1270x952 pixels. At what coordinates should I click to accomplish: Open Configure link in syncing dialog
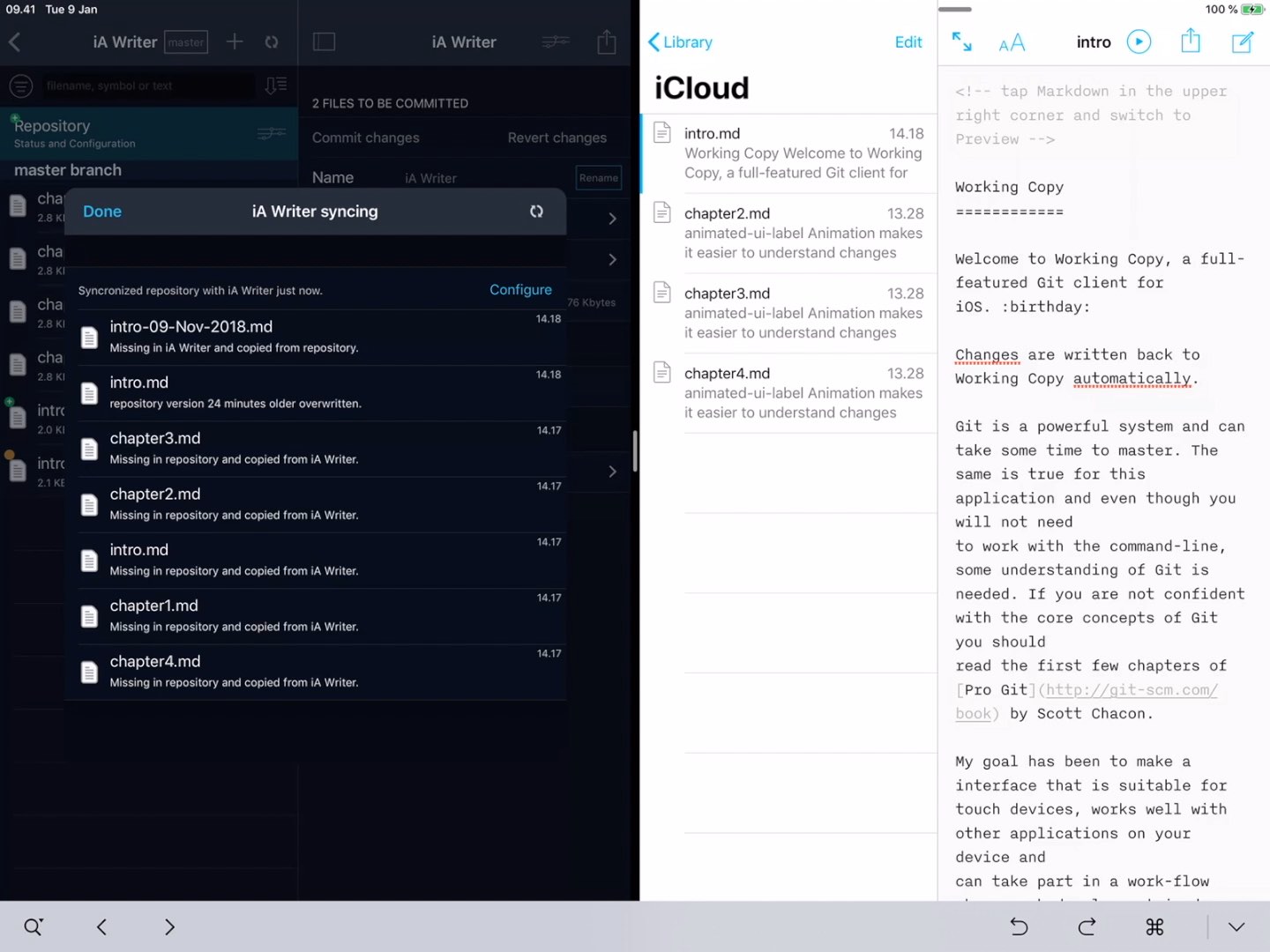coord(521,290)
